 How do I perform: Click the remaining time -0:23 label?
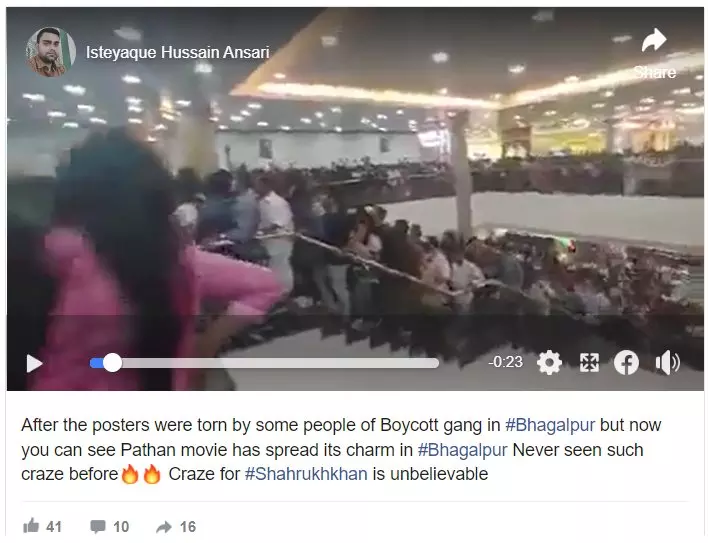(x=505, y=362)
